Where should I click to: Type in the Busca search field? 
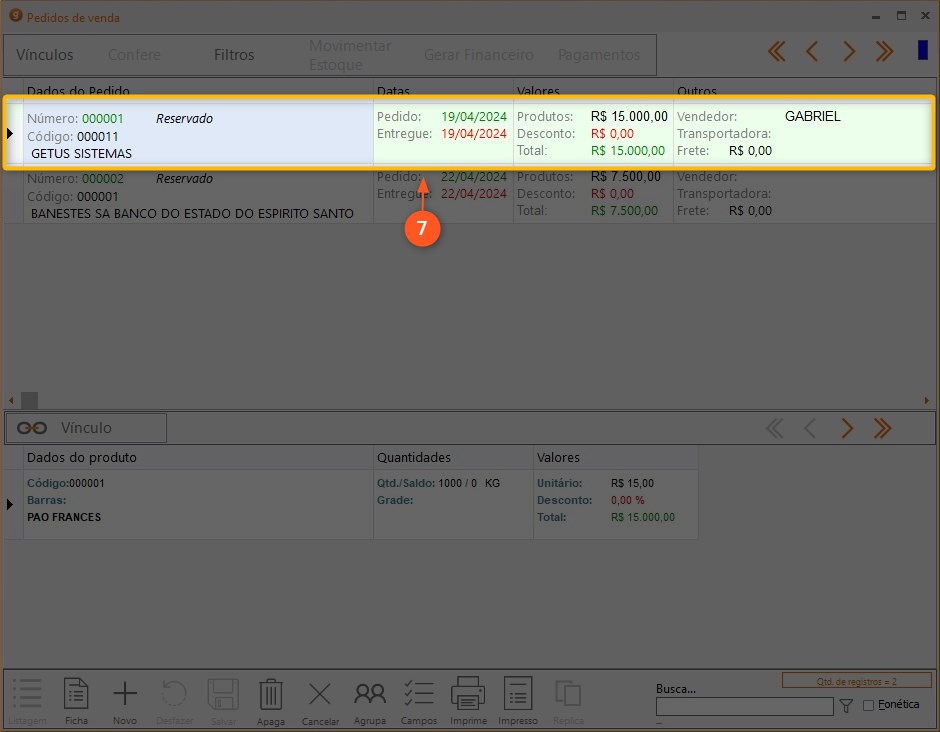coord(744,707)
